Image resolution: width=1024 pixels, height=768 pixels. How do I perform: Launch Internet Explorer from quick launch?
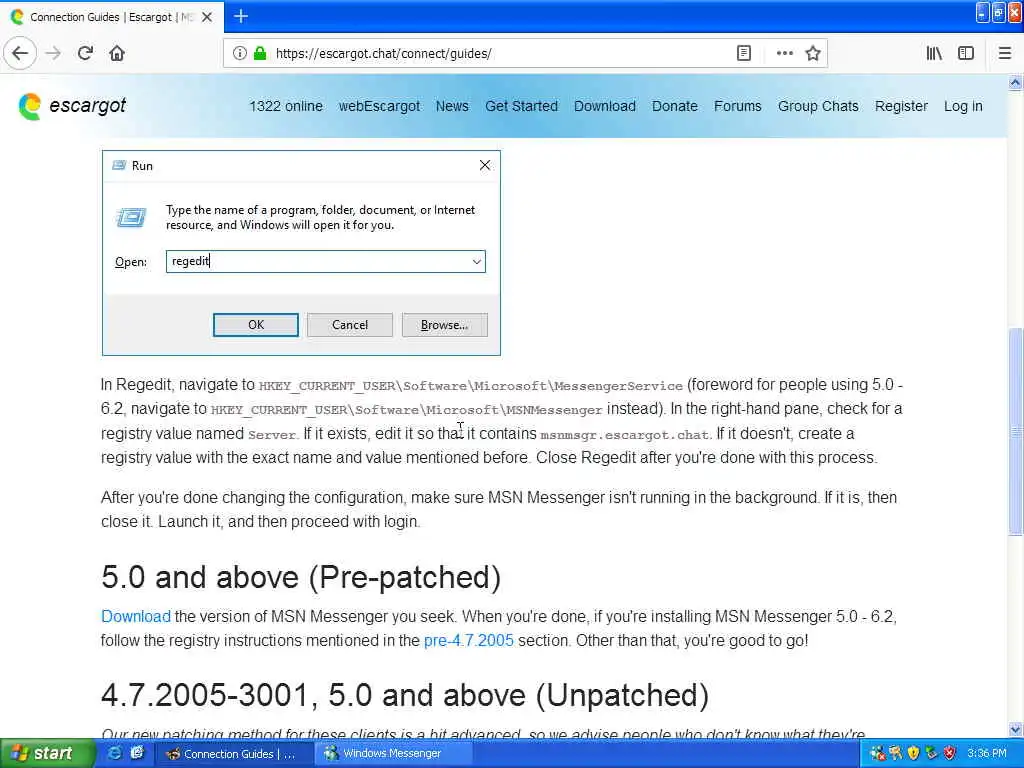114,753
